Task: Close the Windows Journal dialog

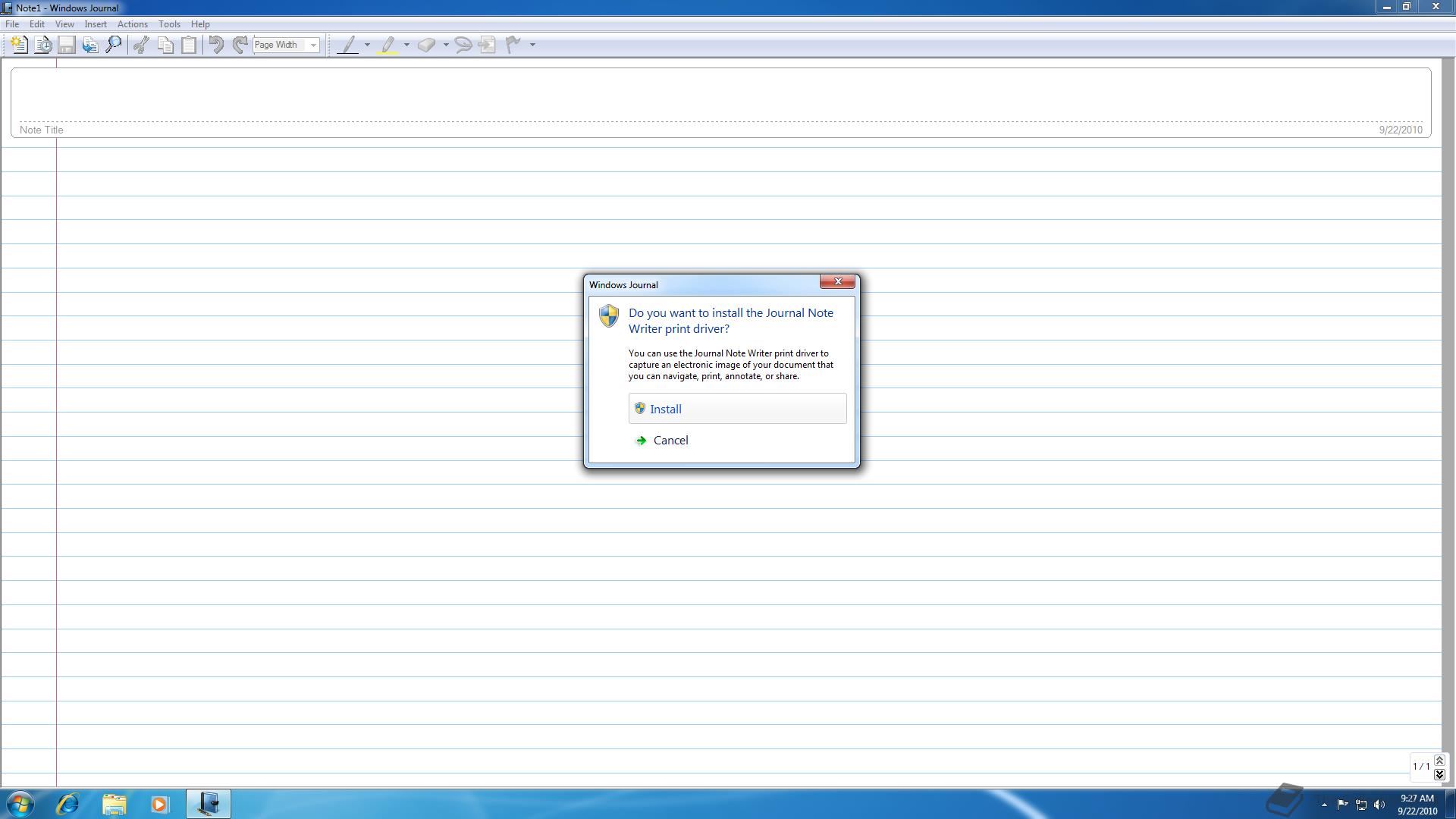Action: 837,281
